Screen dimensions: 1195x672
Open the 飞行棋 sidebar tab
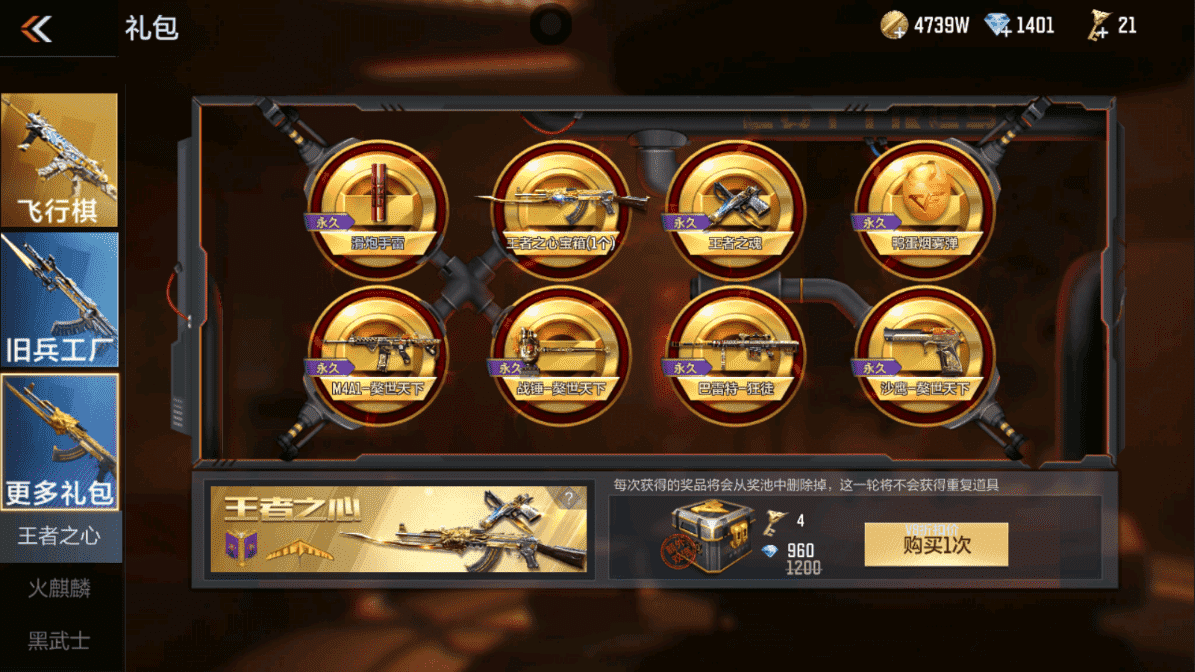59,160
